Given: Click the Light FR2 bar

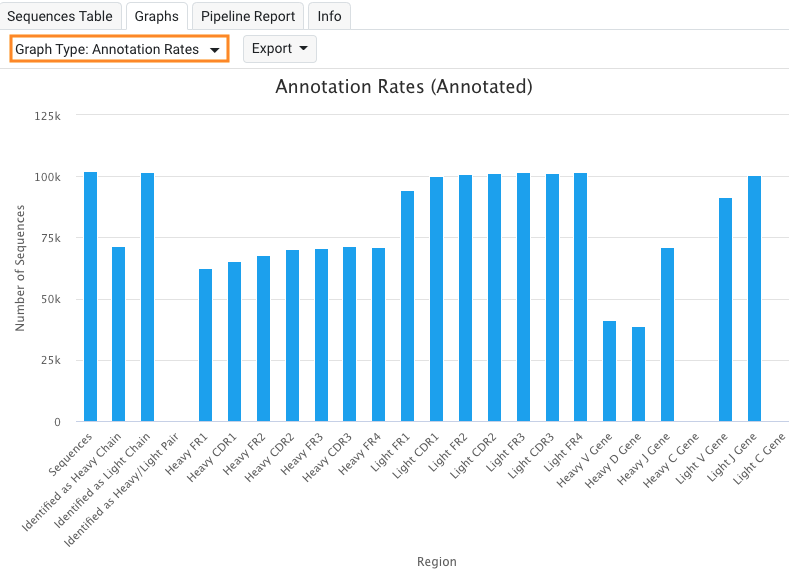Looking at the screenshot, I should pos(465,298).
